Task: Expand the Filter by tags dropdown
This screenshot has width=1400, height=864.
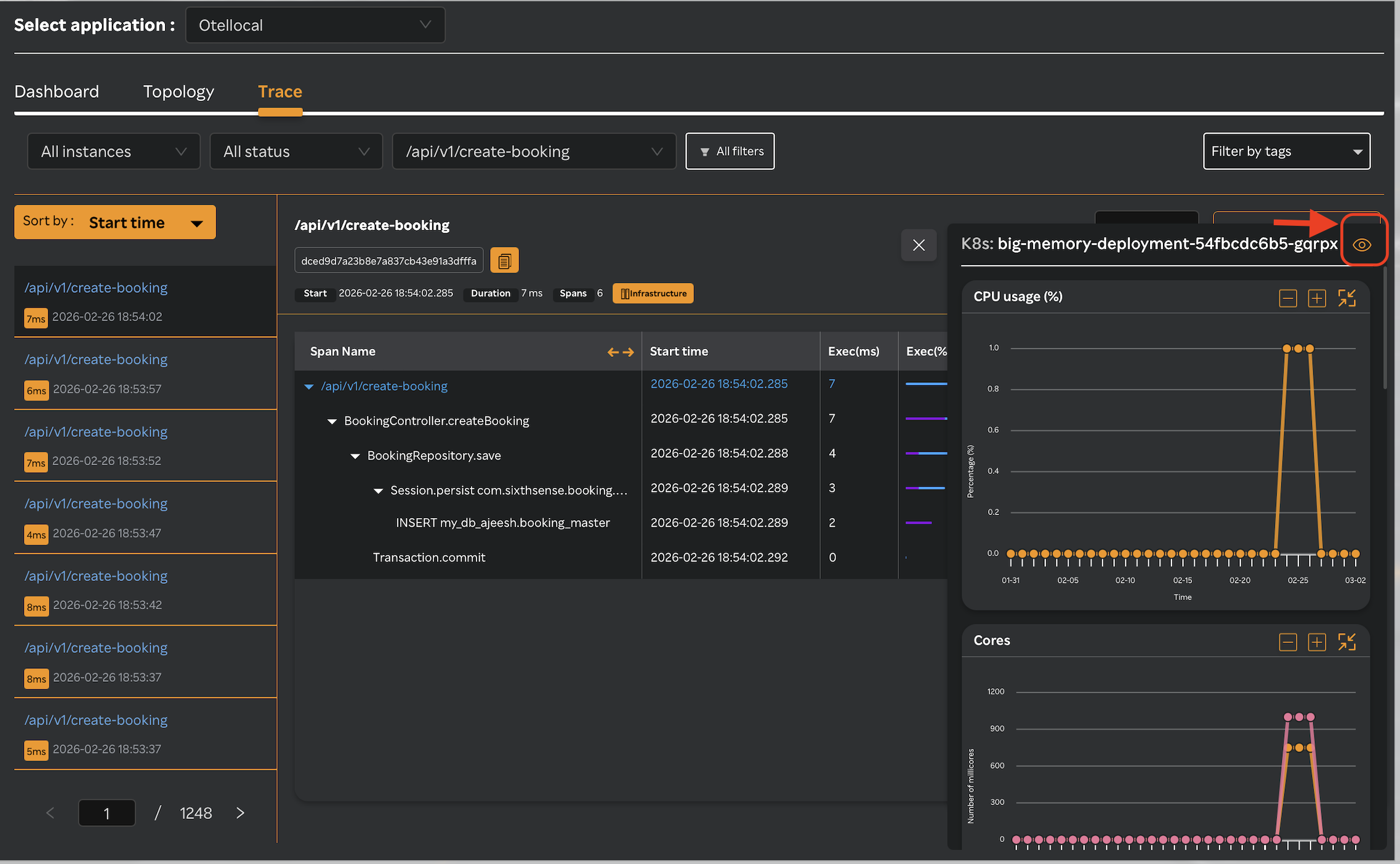Action: point(1286,151)
